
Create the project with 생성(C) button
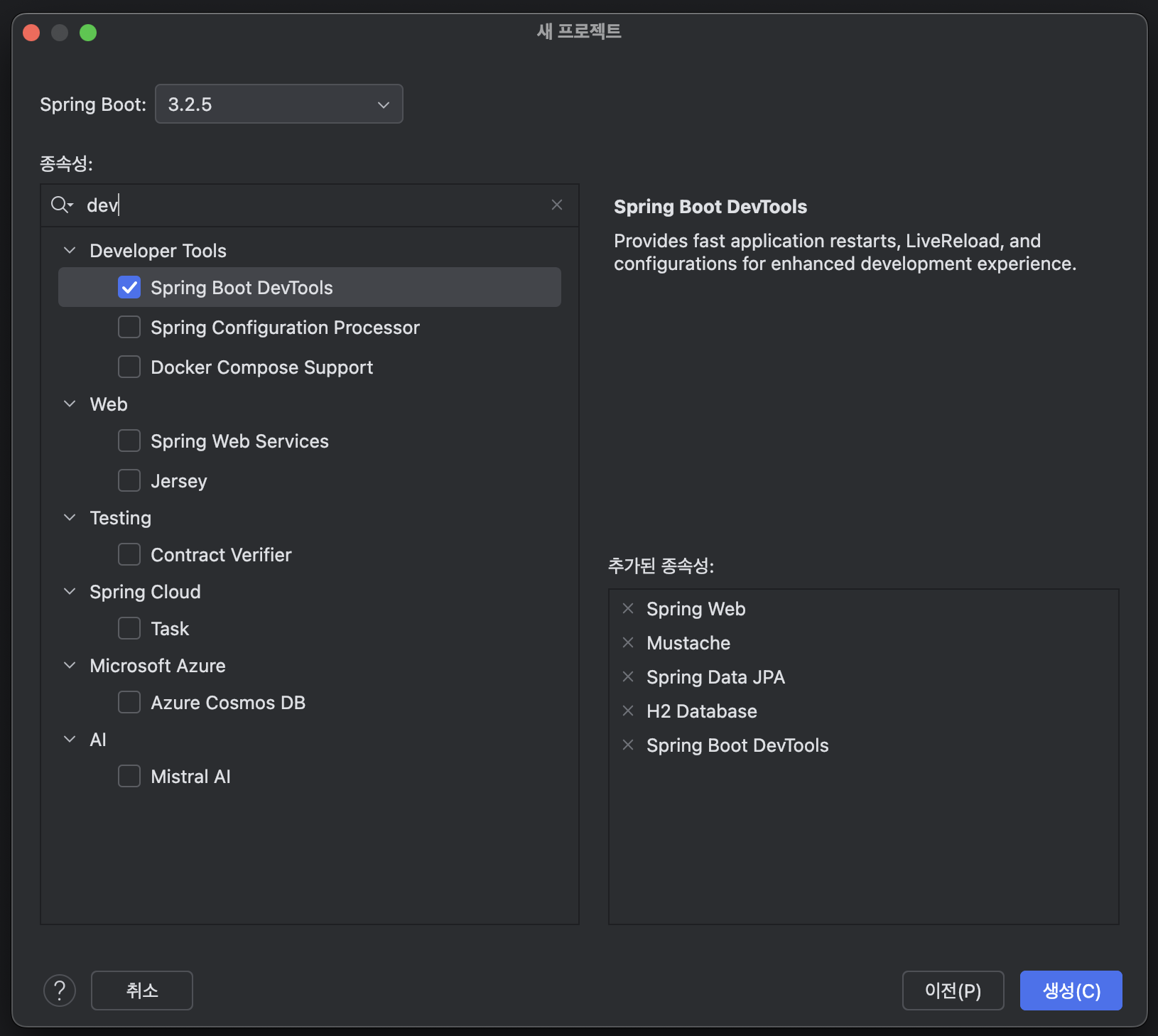click(x=1071, y=991)
